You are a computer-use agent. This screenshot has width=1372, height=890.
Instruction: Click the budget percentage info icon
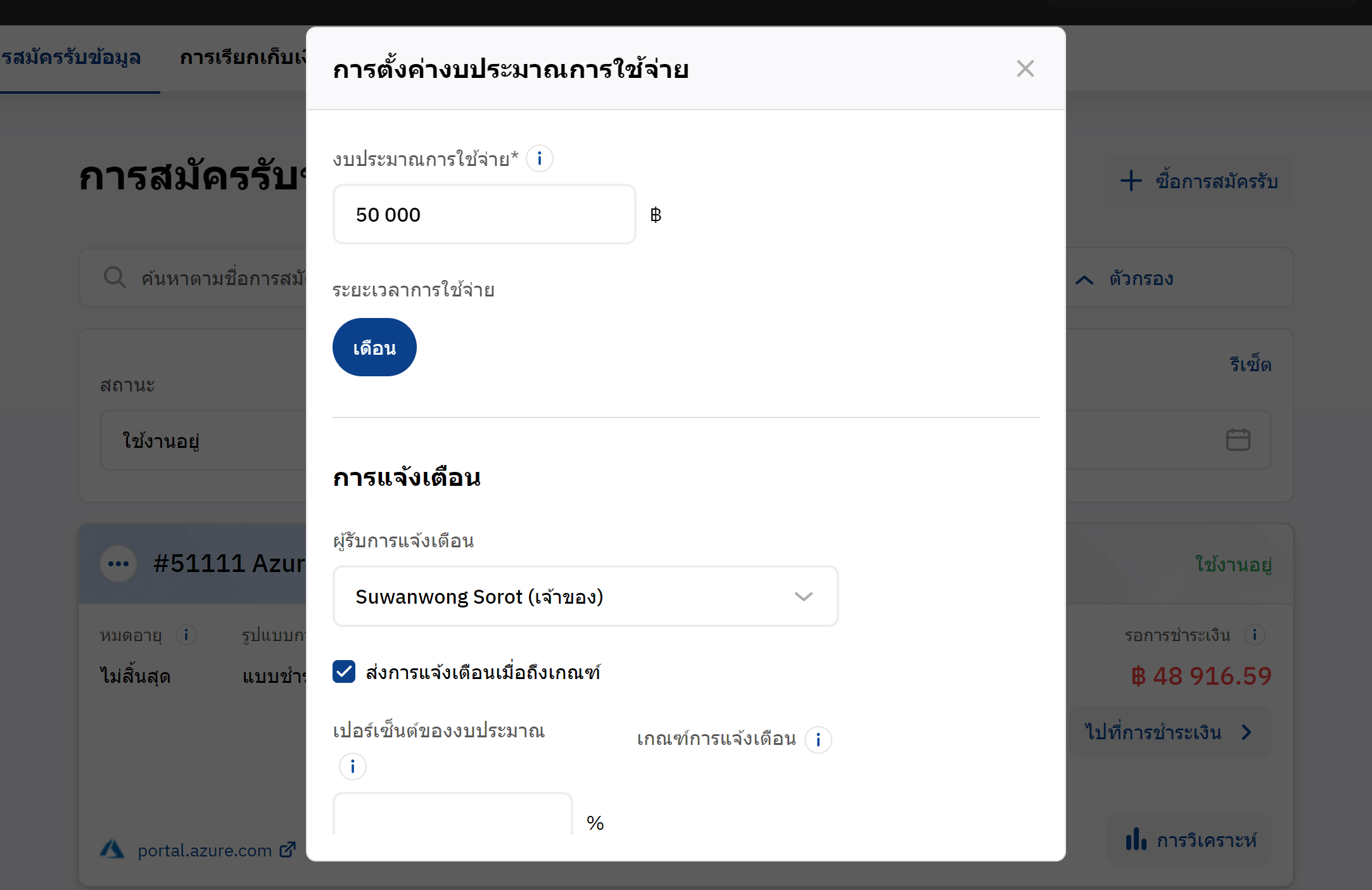(352, 766)
